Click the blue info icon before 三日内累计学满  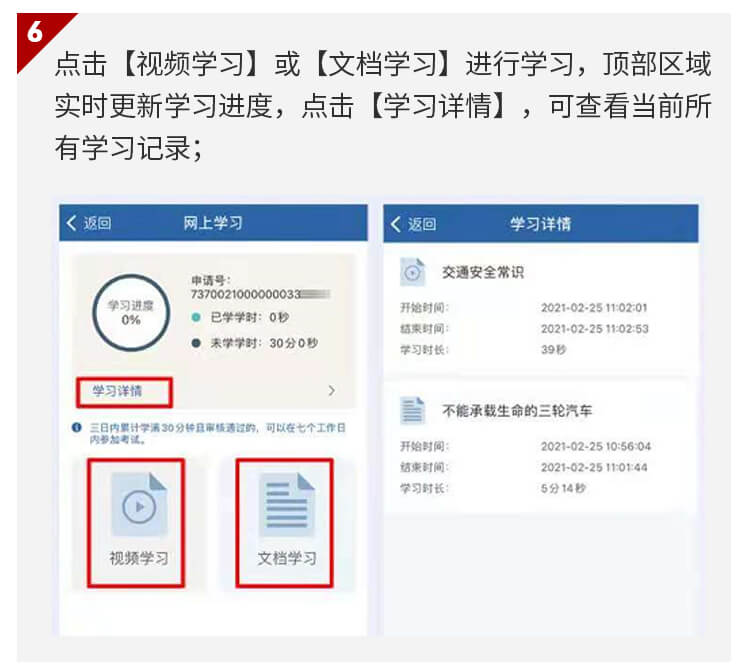click(x=77, y=427)
